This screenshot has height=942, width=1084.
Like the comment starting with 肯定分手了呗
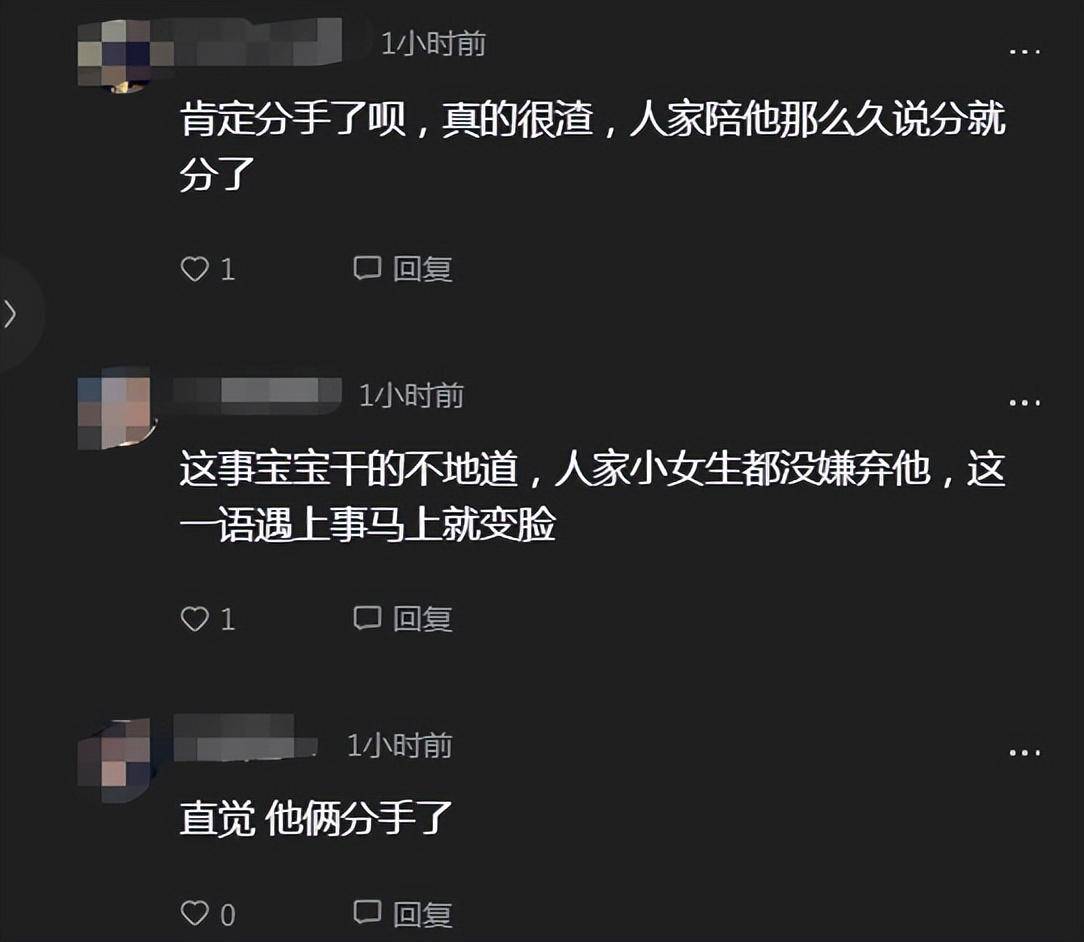click(x=194, y=269)
